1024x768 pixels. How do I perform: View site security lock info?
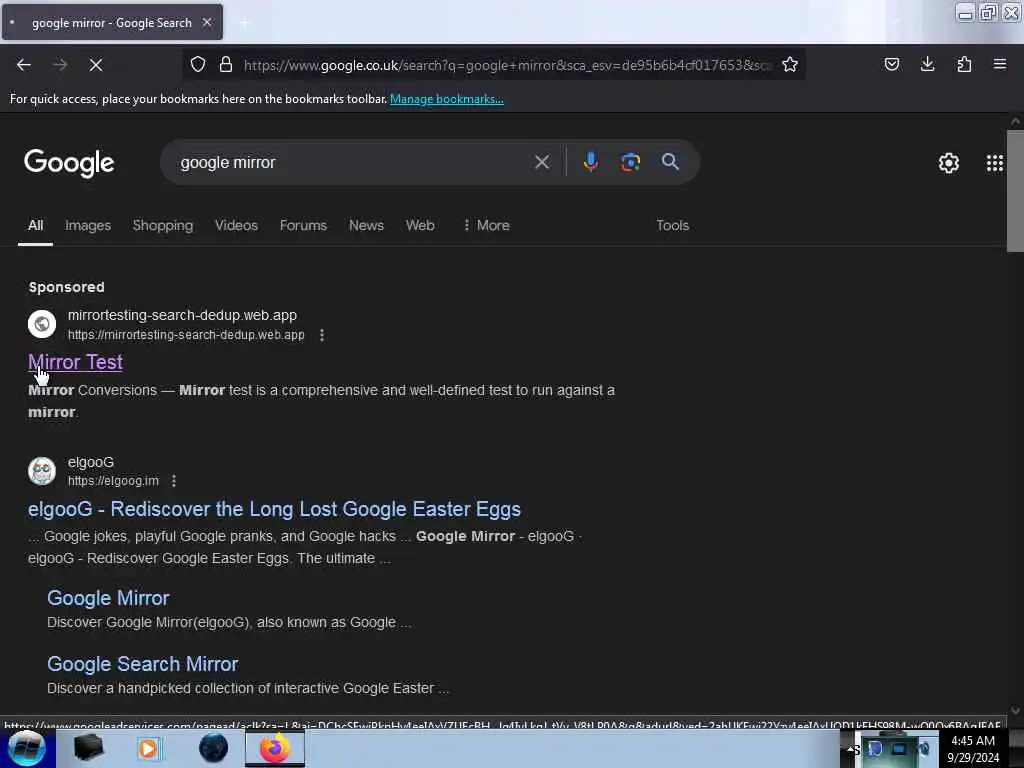coord(226,64)
